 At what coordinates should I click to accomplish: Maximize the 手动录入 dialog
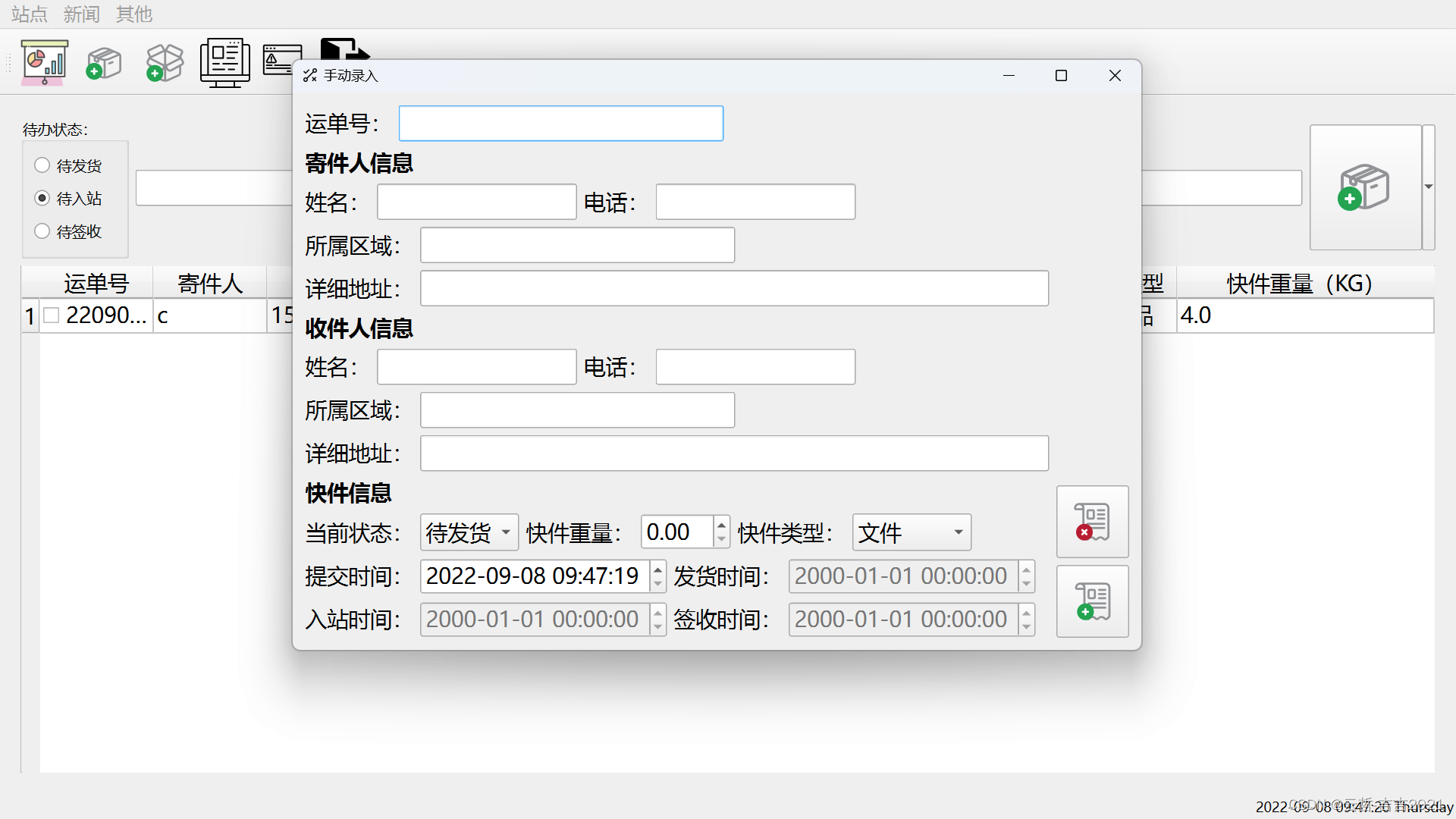[1062, 75]
